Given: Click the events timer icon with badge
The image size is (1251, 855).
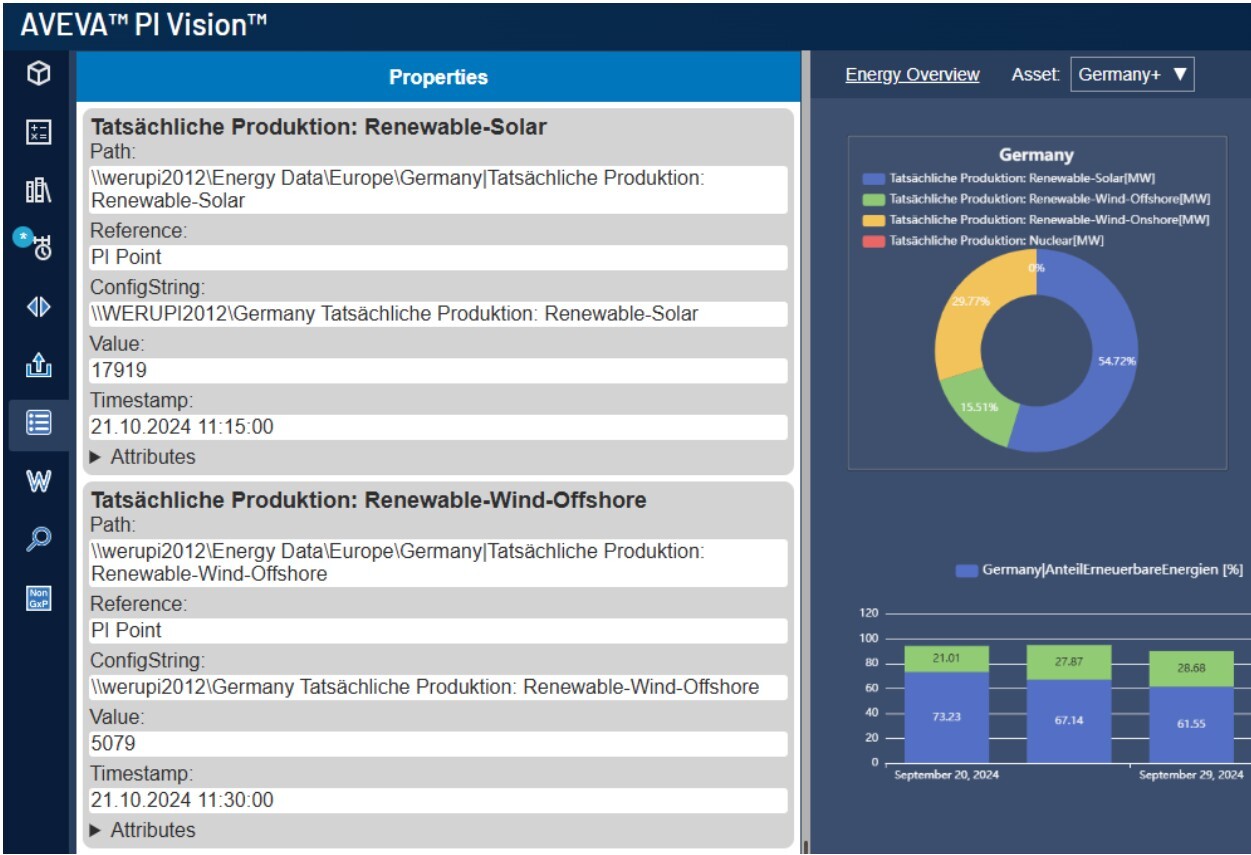Looking at the screenshot, I should pyautogui.click(x=38, y=245).
